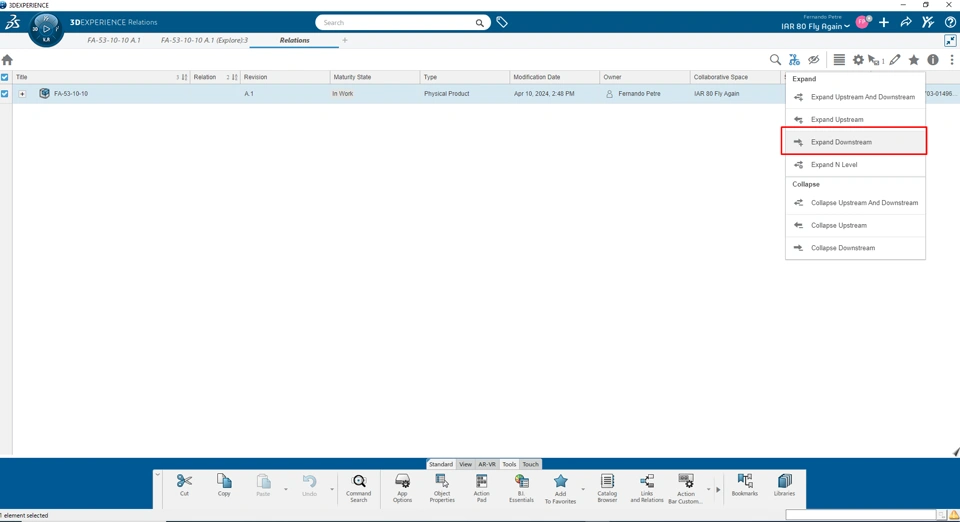Open the 3DEXPERIENCE compass
The height and width of the screenshot is (522, 960).
click(46, 29)
